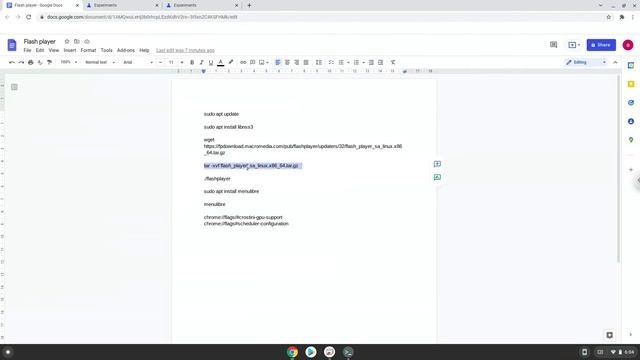Image resolution: width=640 pixels, height=360 pixels.
Task: Open the Help menu
Action: (144, 50)
